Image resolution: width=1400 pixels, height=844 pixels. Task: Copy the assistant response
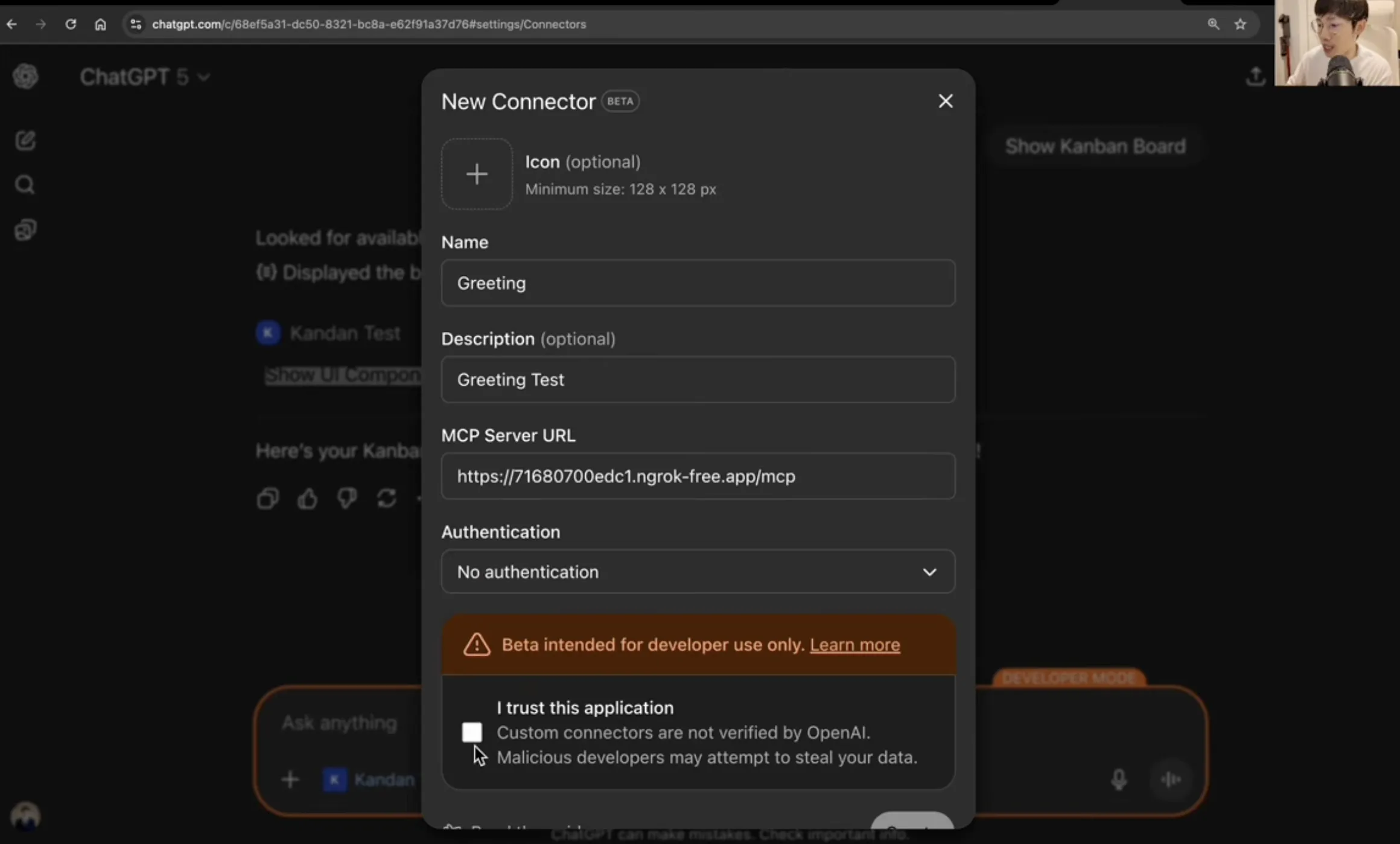268,499
